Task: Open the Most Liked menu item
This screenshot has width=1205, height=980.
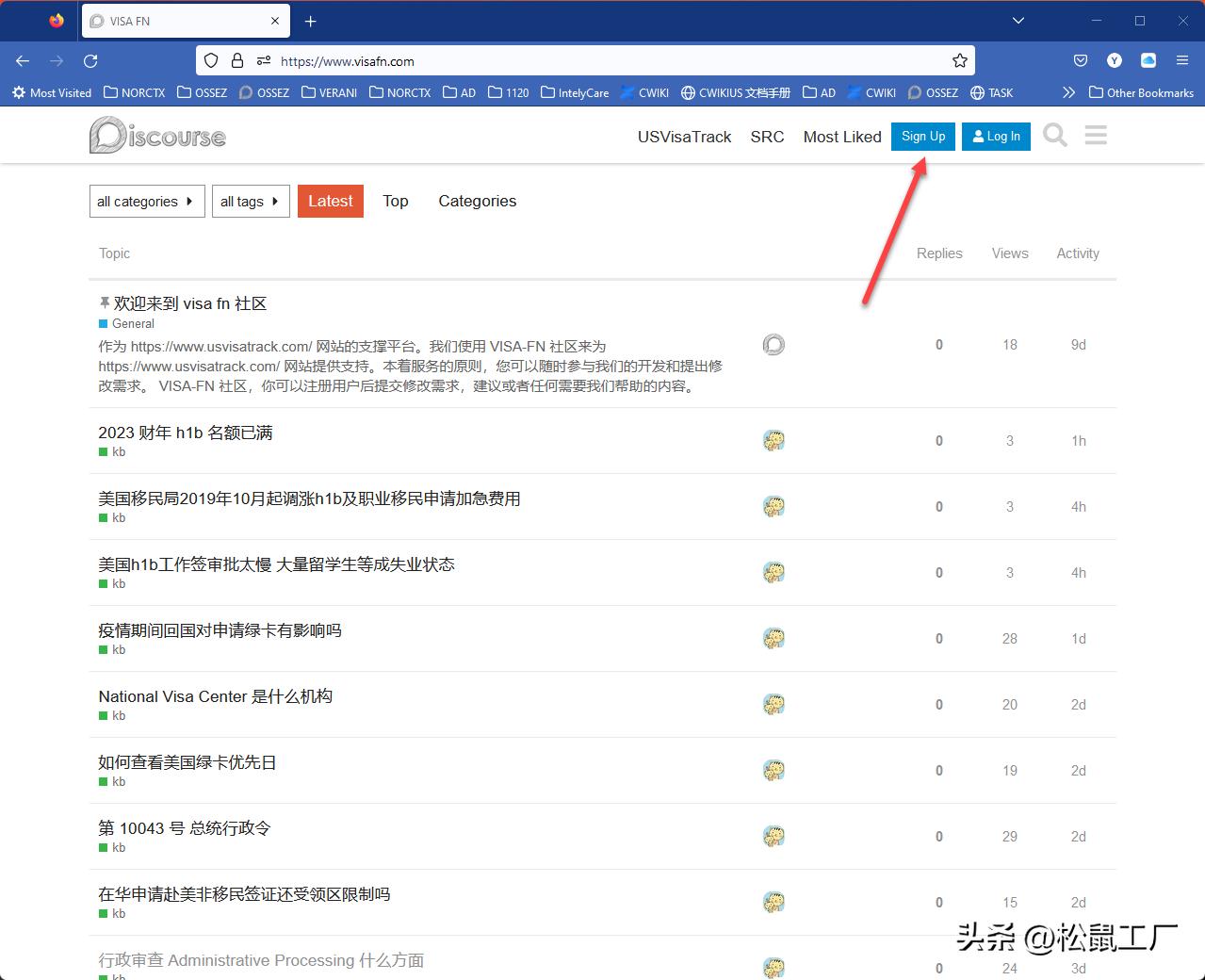Action: [841, 137]
